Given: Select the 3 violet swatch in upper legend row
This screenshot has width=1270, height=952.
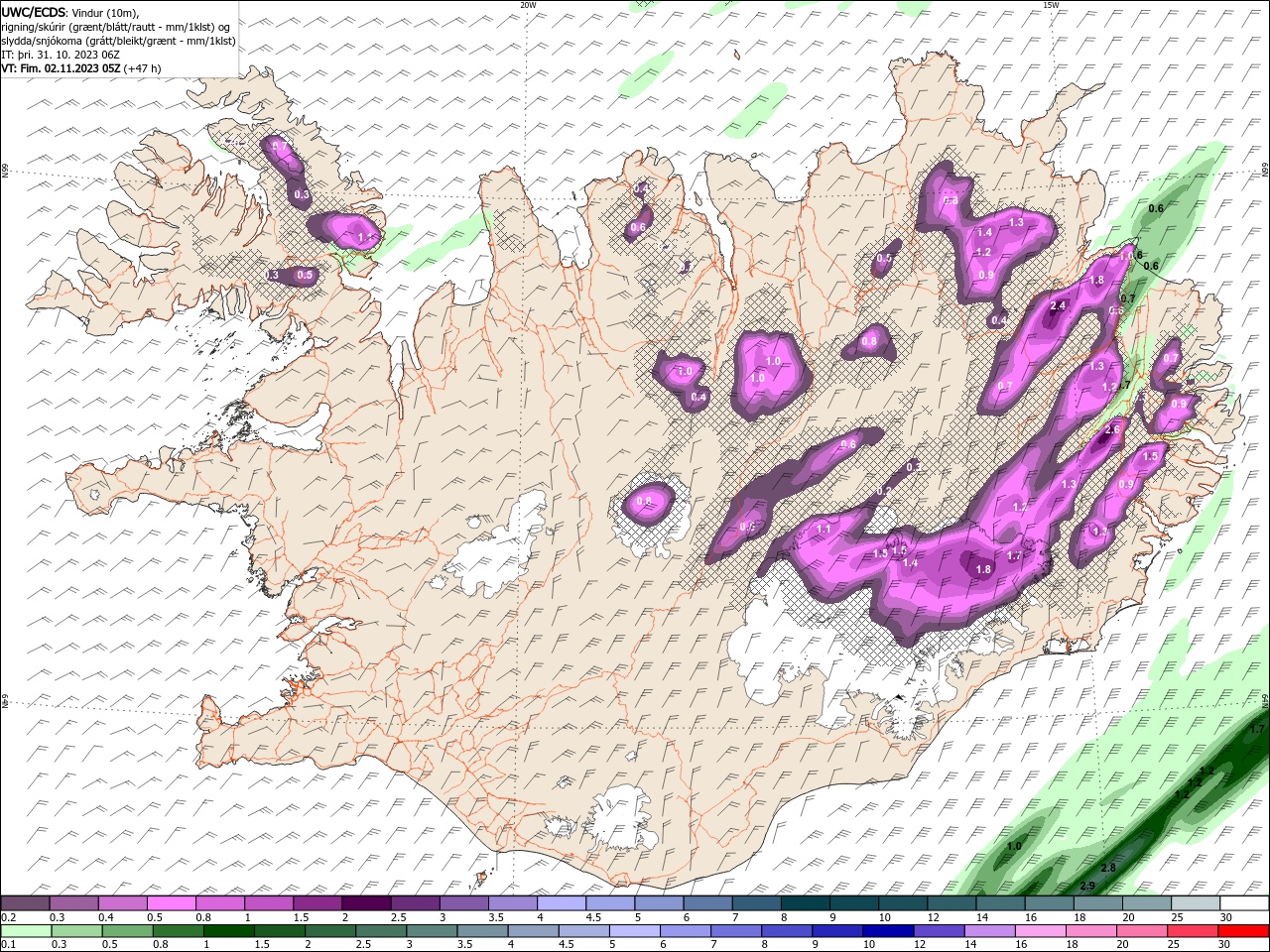Looking at the screenshot, I should 463,903.
